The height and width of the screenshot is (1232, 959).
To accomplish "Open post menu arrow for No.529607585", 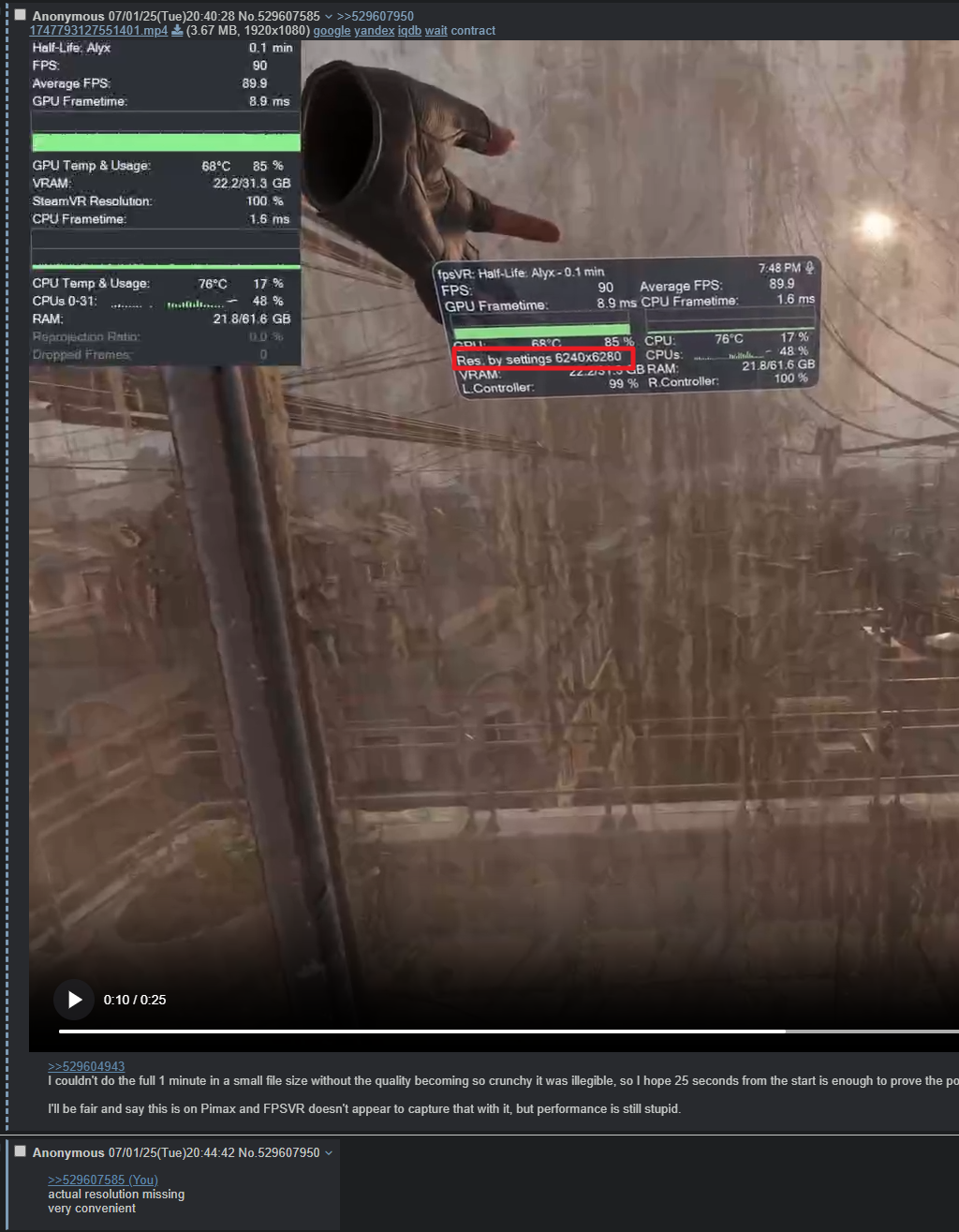I will pos(329,17).
